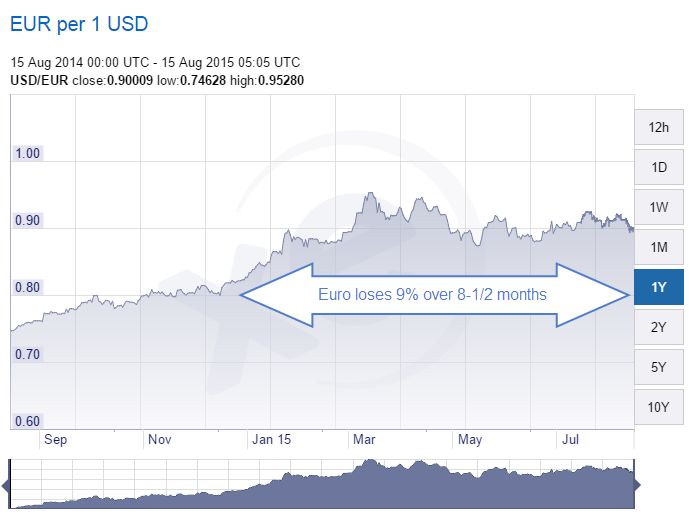Click the 'Mar' x-axis label

361,439
